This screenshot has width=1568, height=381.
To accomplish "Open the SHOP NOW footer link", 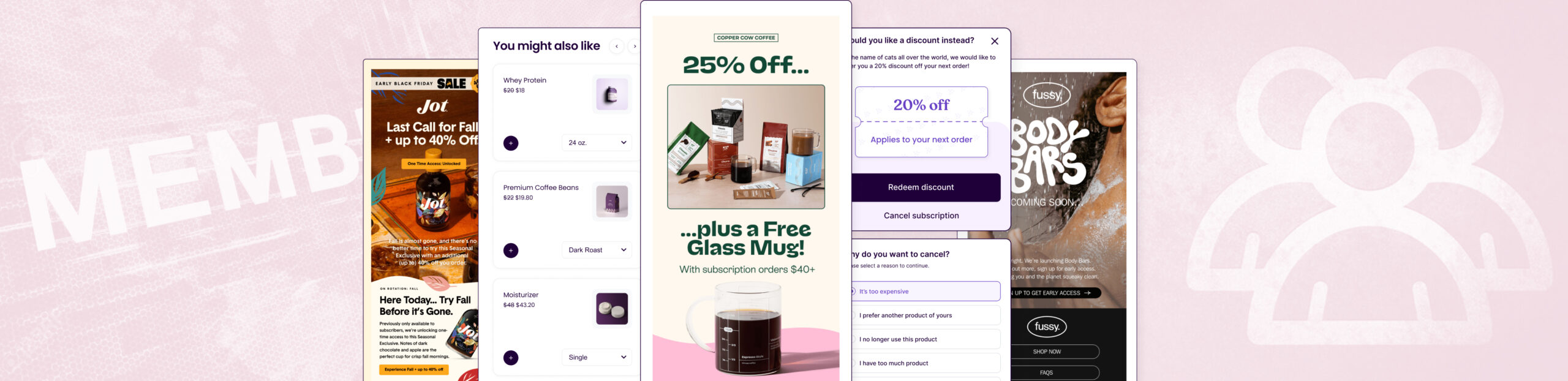I will (x=1047, y=352).
